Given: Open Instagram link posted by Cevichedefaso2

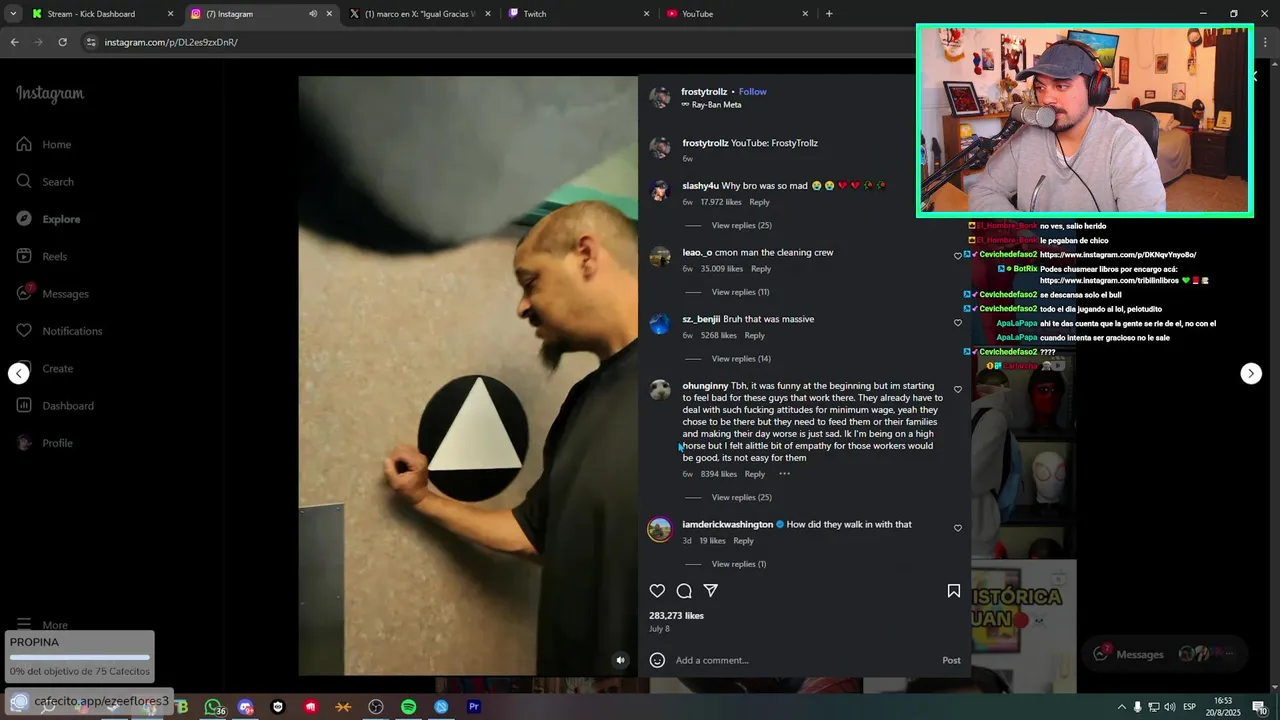Looking at the screenshot, I should coord(1118,254).
